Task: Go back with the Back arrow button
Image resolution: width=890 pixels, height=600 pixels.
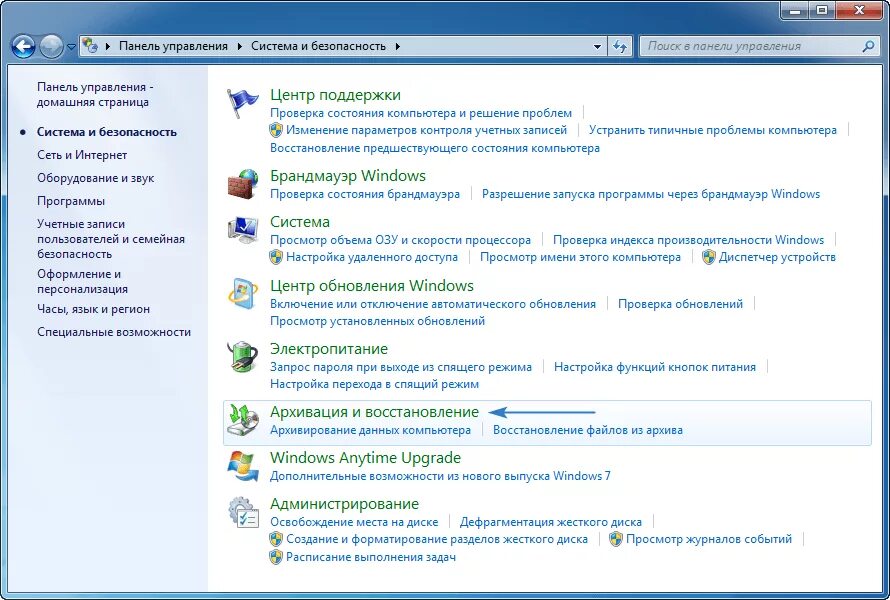Action: (23, 47)
